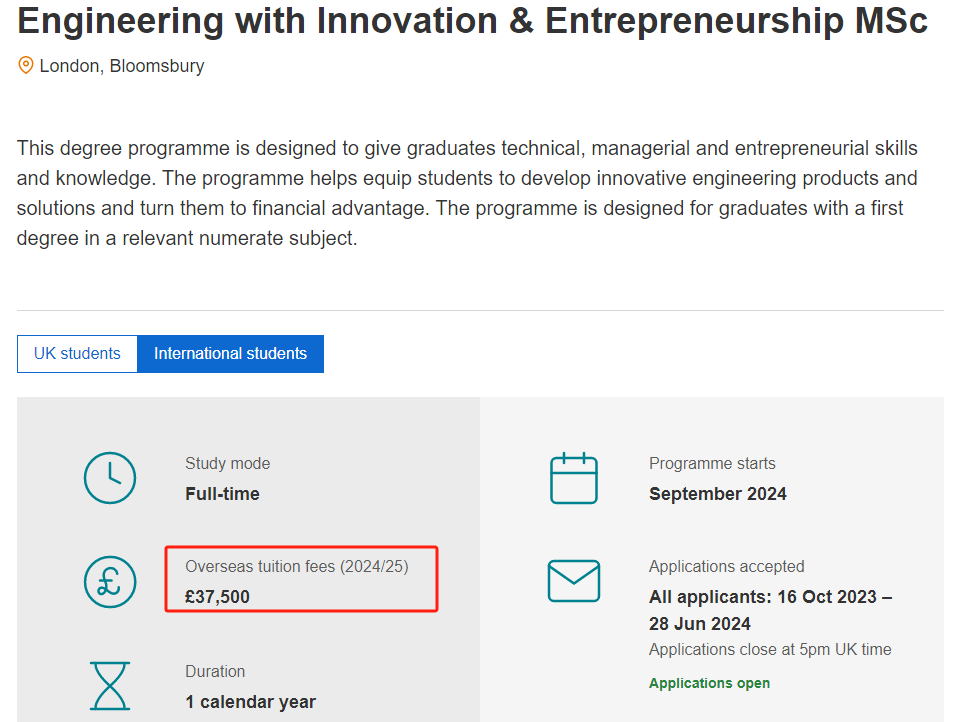This screenshot has height=722, width=958.
Task: Click the Full-time study mode value
Action: click(x=222, y=494)
